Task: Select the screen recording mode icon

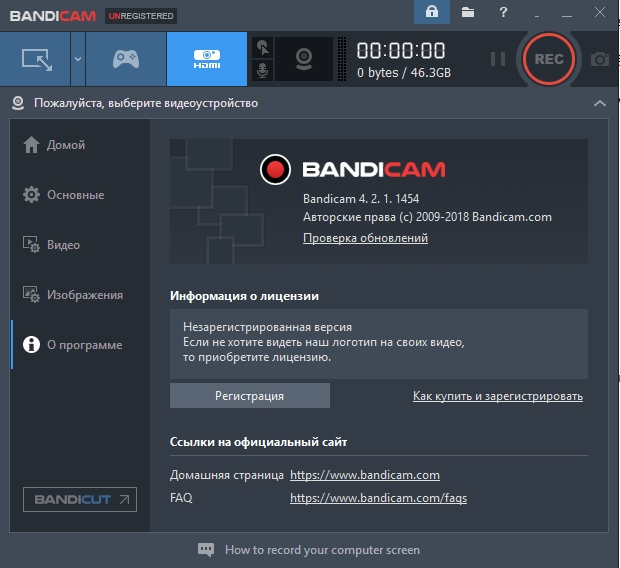Action: click(x=36, y=59)
